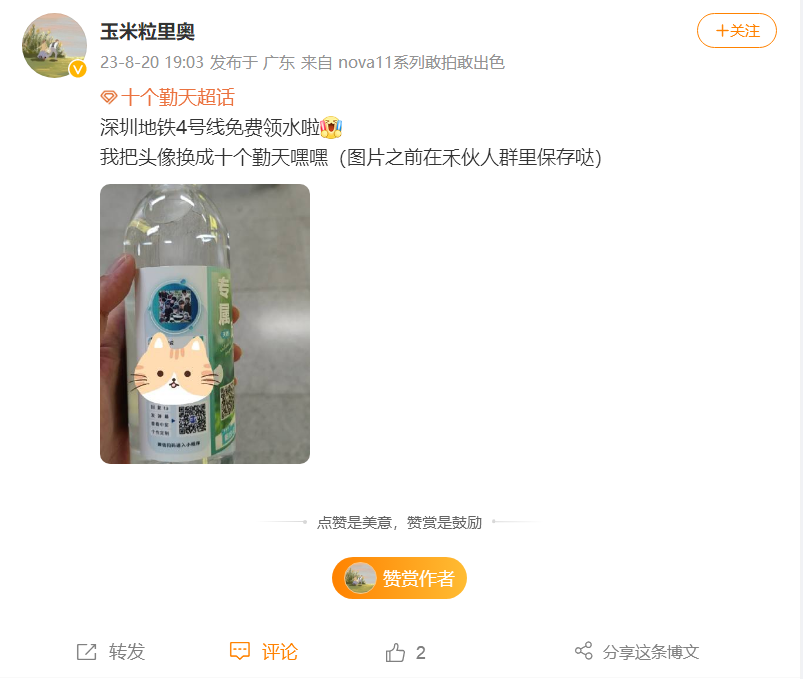Viewport: 803px width, 679px height.
Task: Click the small avatar inside the 赞赏作者 button
Action: coord(360,578)
